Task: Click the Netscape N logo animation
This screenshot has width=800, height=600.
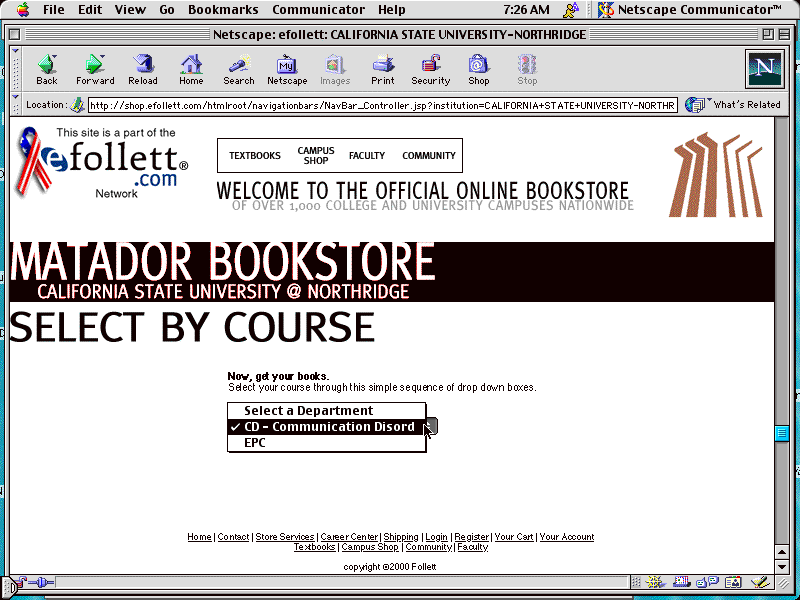Action: click(x=764, y=68)
